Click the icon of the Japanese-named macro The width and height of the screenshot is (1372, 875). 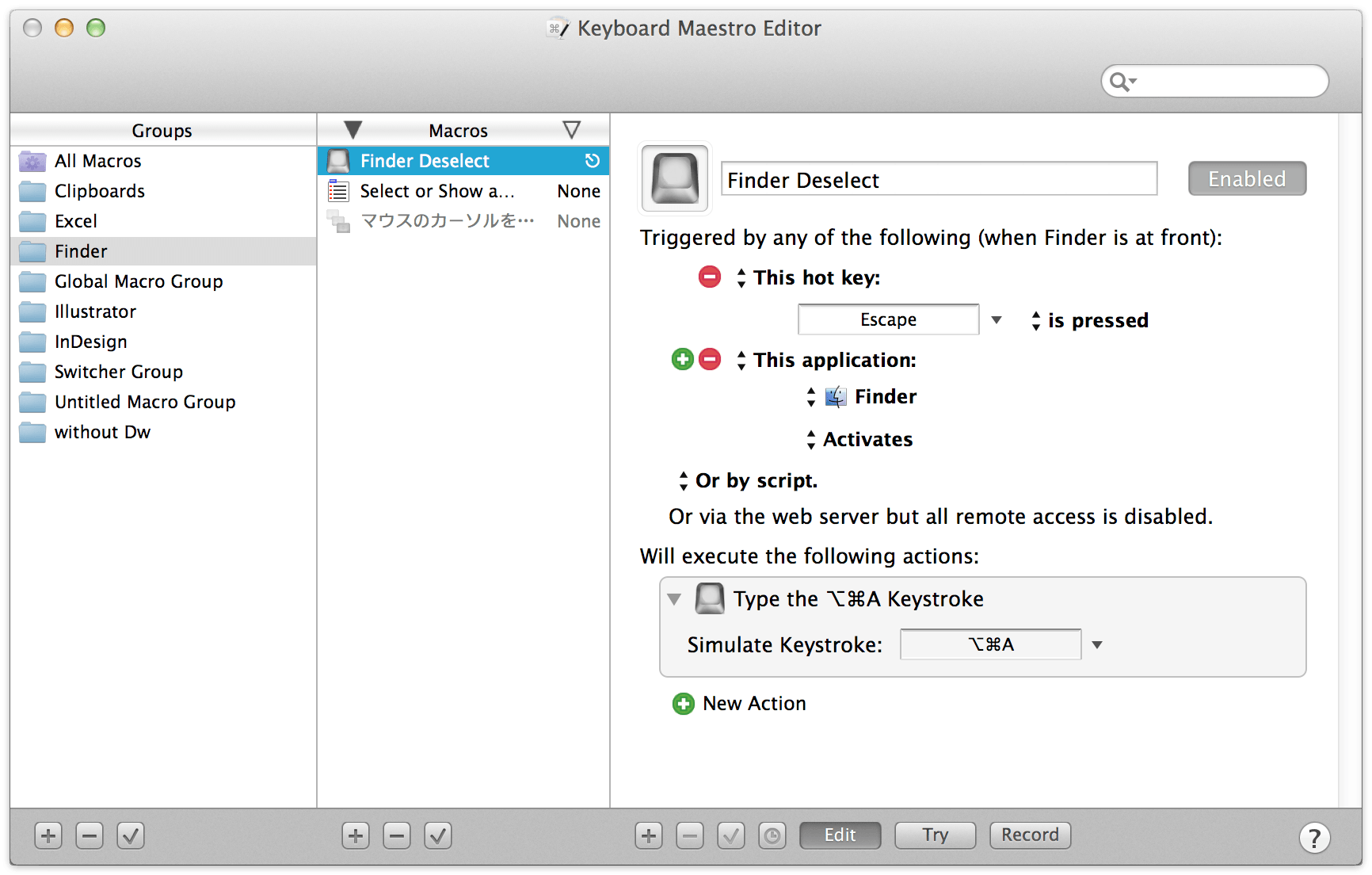pos(338,221)
